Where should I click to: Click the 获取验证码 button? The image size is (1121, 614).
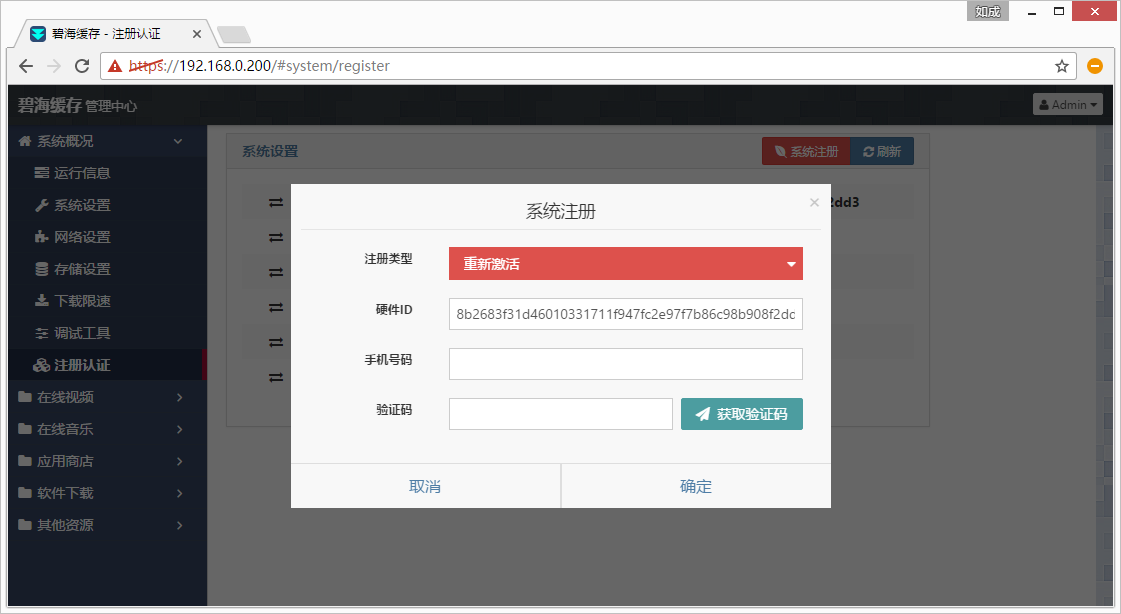click(741, 414)
